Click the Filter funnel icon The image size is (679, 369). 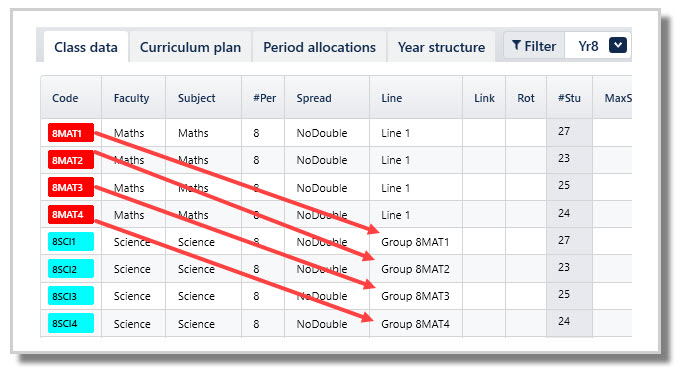(x=516, y=45)
